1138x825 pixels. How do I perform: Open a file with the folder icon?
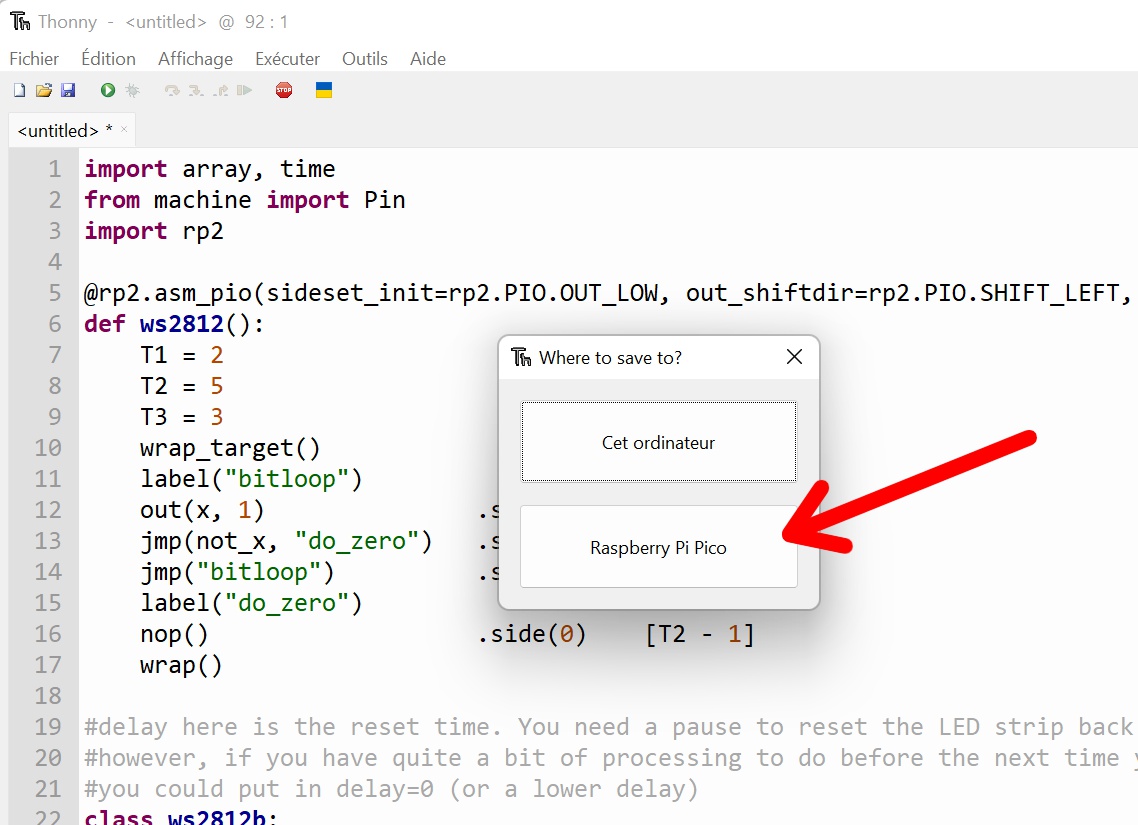[x=44, y=90]
